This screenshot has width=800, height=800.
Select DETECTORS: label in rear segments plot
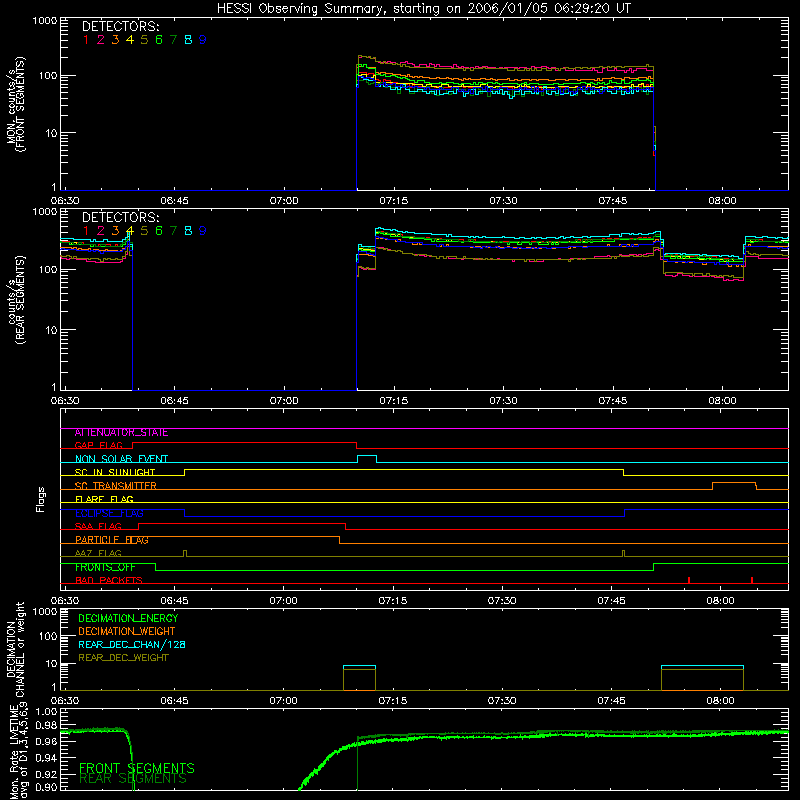(120, 217)
